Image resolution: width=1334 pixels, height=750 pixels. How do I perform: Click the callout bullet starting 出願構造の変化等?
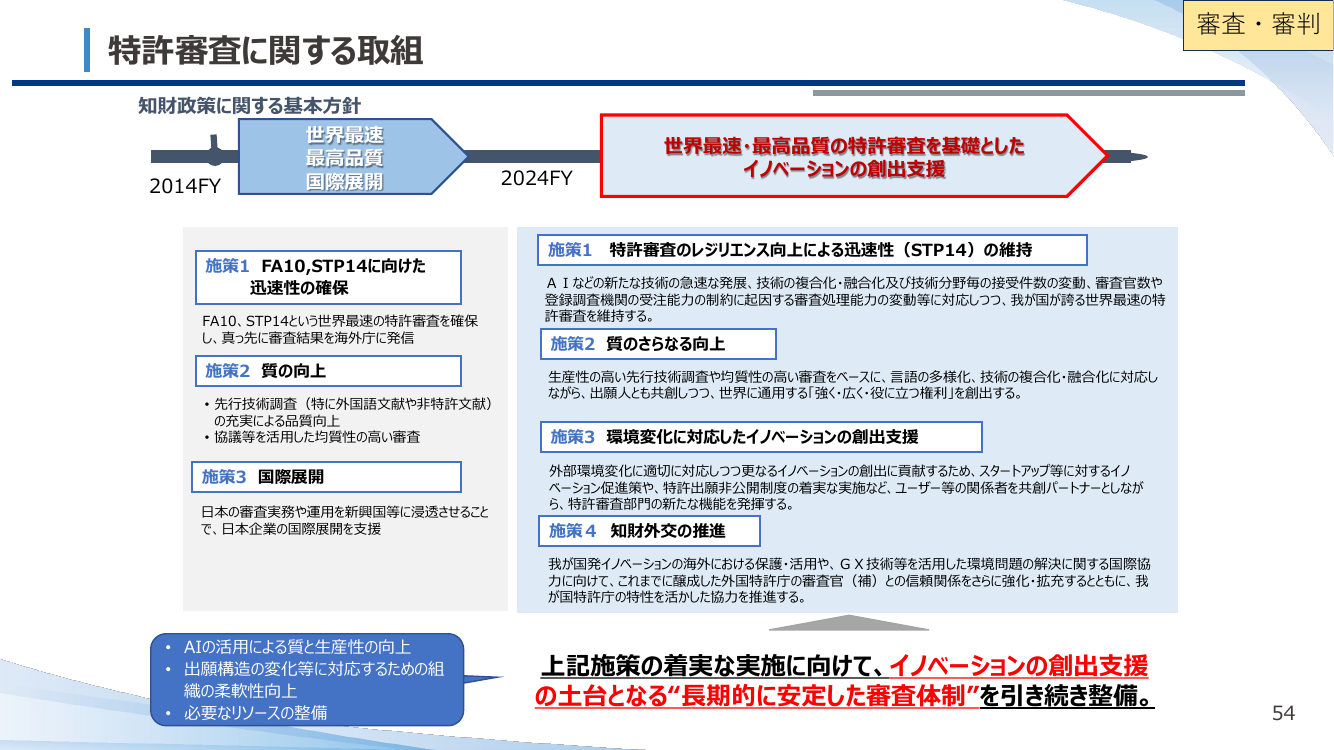tap(305, 680)
